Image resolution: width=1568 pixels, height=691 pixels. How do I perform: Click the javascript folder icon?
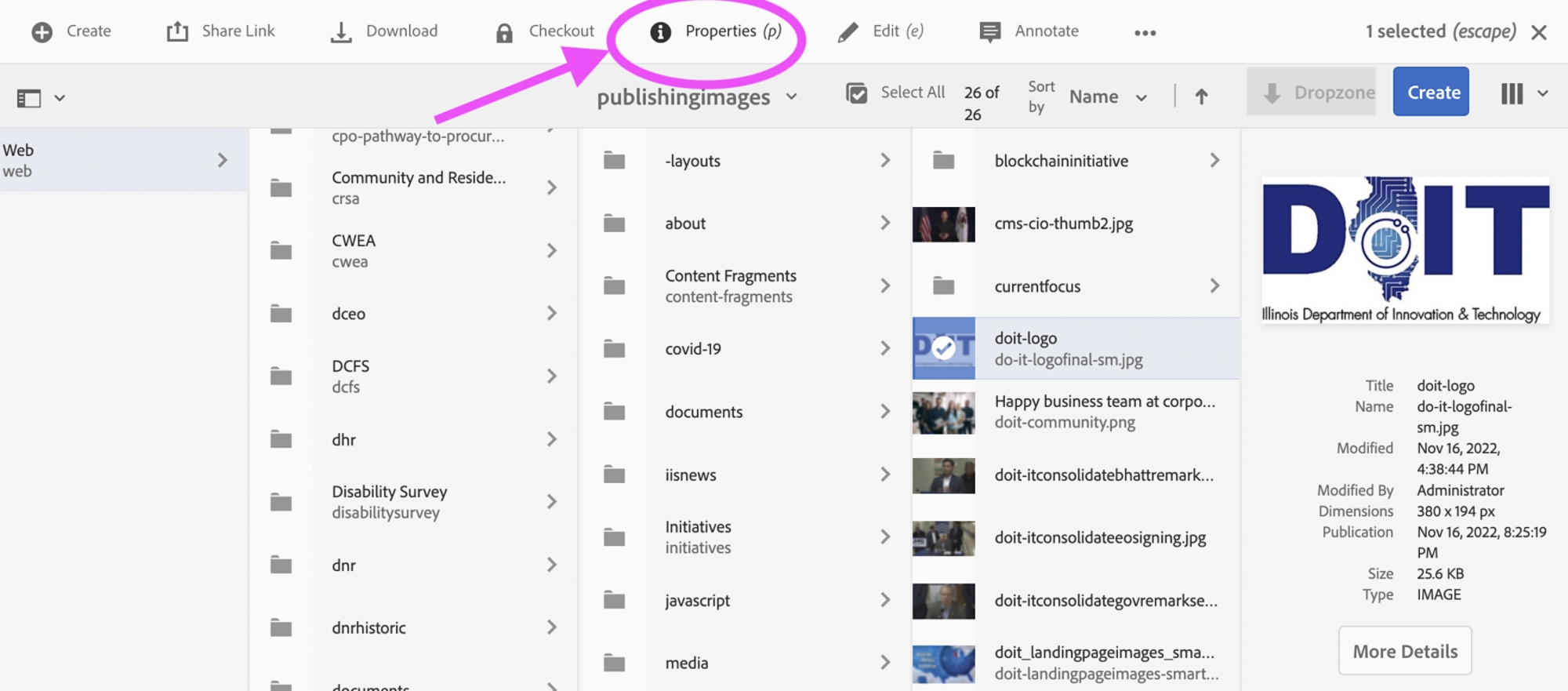click(x=615, y=600)
